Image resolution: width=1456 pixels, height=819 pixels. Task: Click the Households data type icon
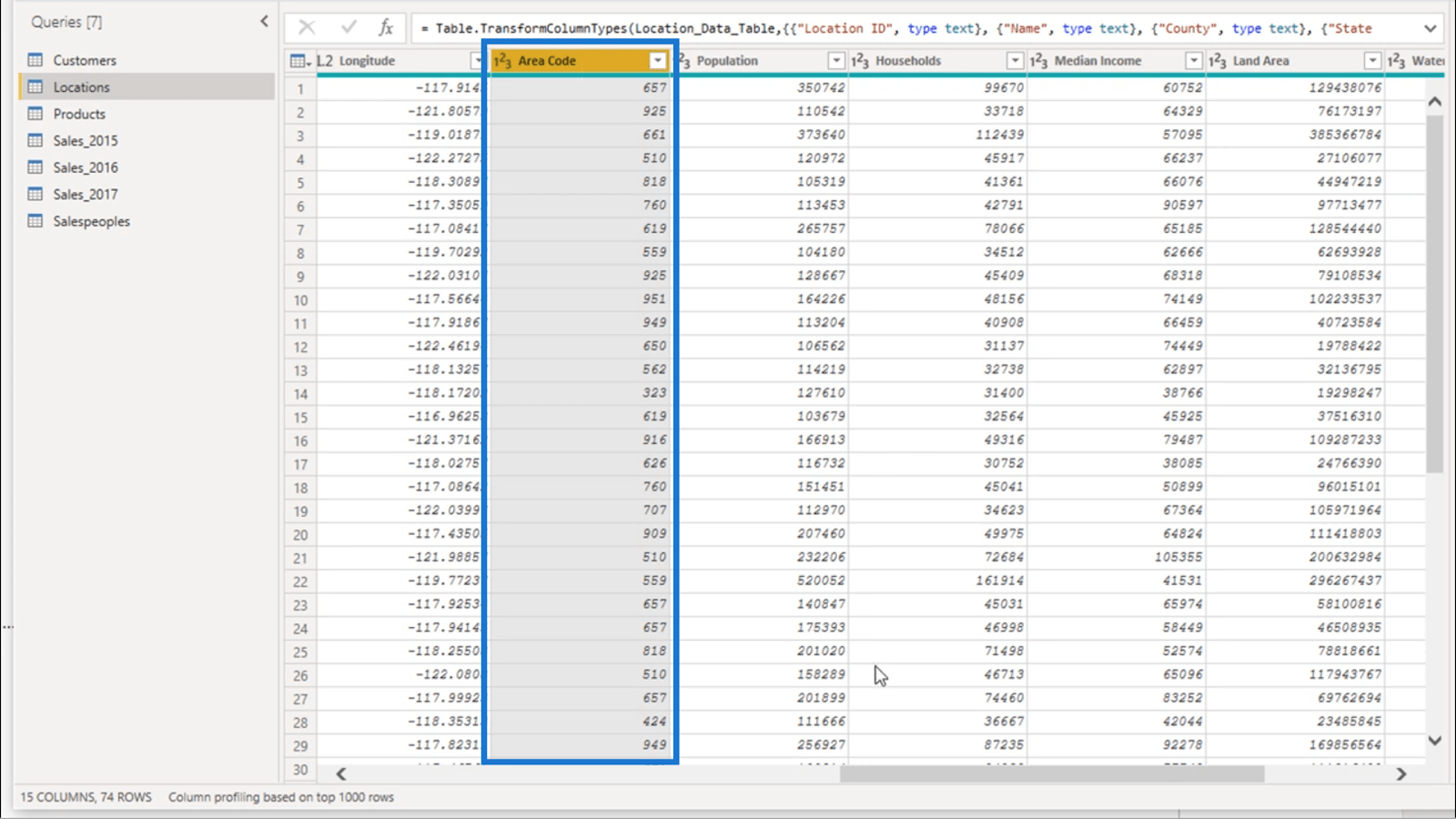click(x=861, y=61)
